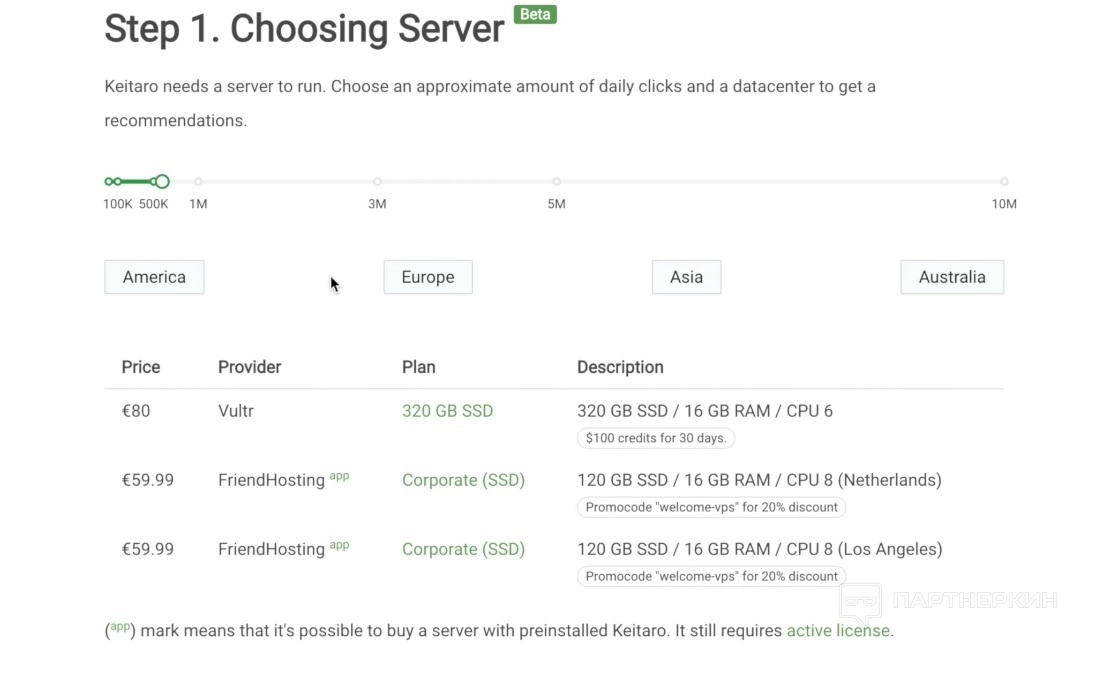Pick the Asia datacenter button
Viewport: 1109px width, 681px height.
pyautogui.click(x=686, y=277)
